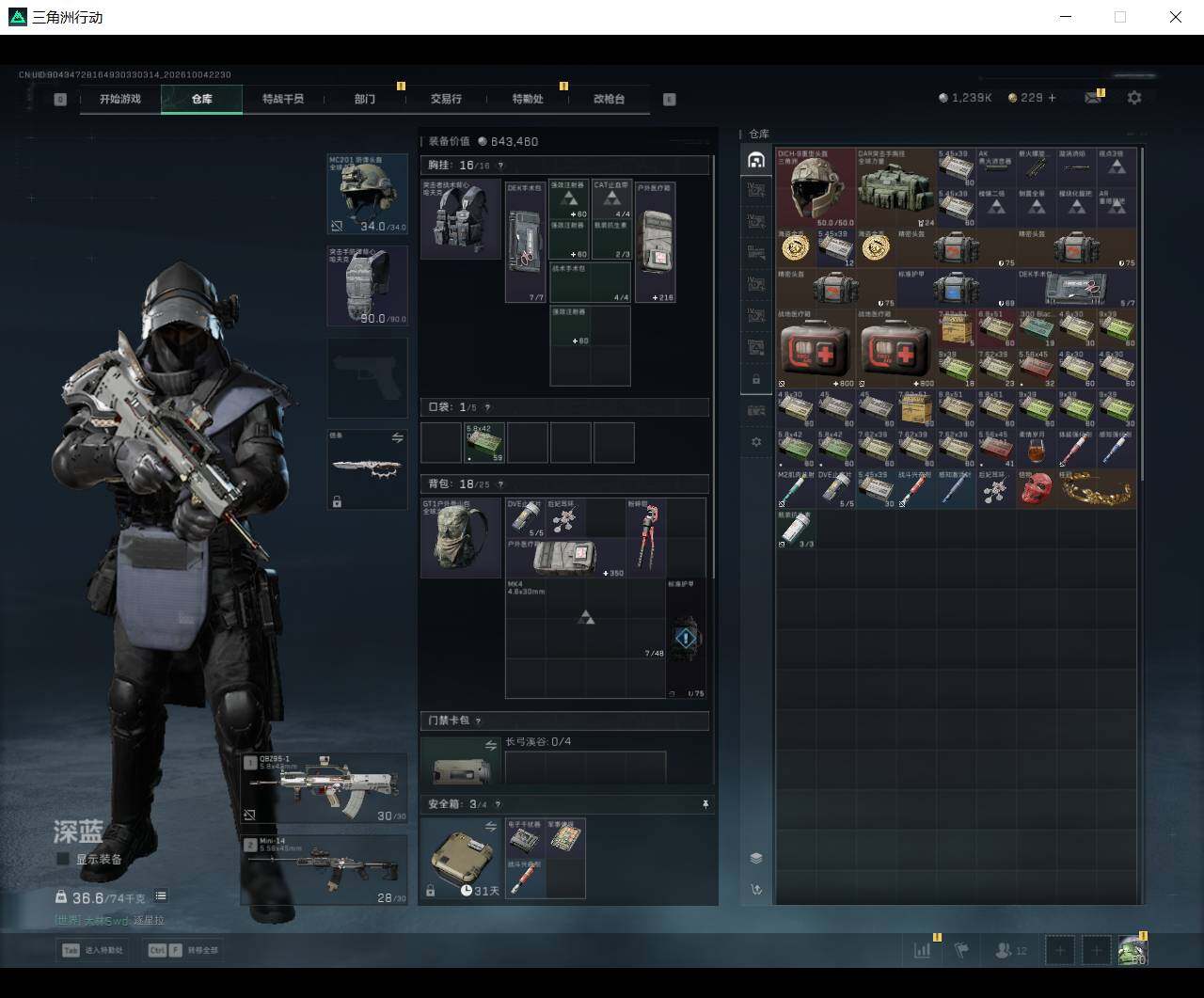Viewport: 1204px width, 998px height.
Task: Select the golden crown item in the warehouse
Action: [1098, 488]
